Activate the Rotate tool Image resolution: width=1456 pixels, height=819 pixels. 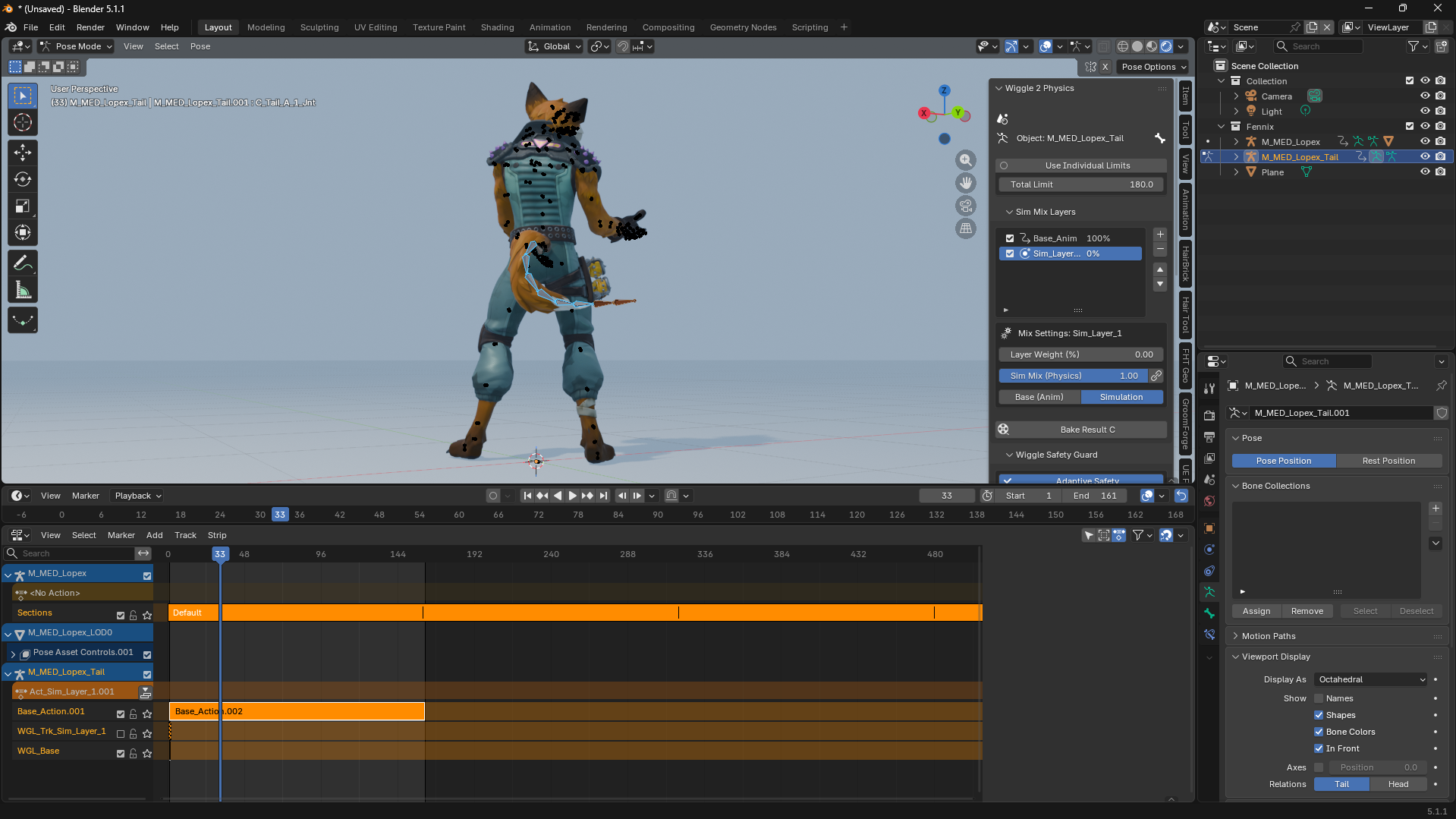pyautogui.click(x=23, y=179)
